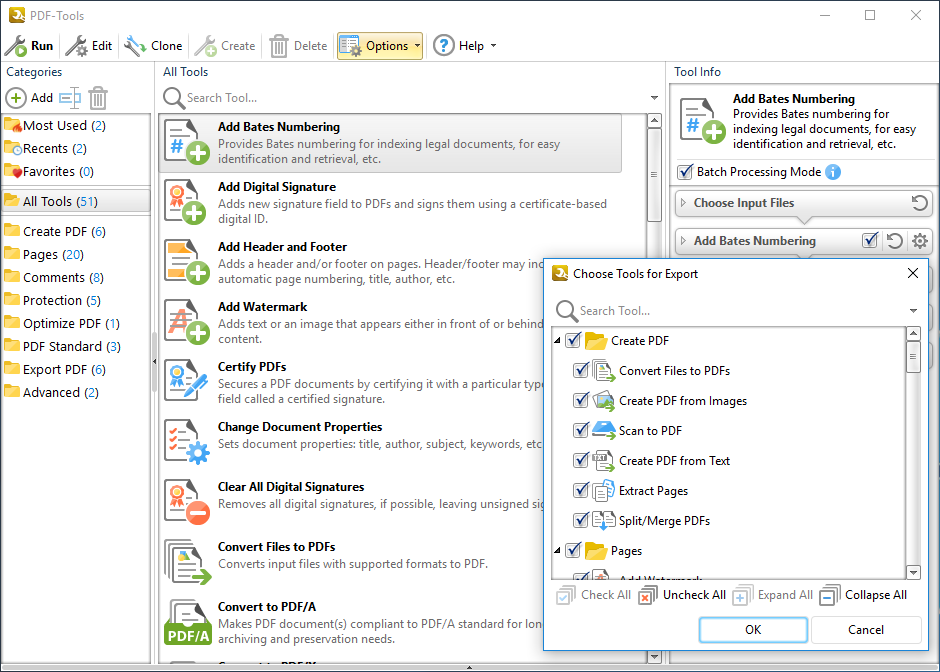Viewport: 940px width, 672px height.
Task: Click the Batch Processing Mode info icon
Action: [833, 172]
